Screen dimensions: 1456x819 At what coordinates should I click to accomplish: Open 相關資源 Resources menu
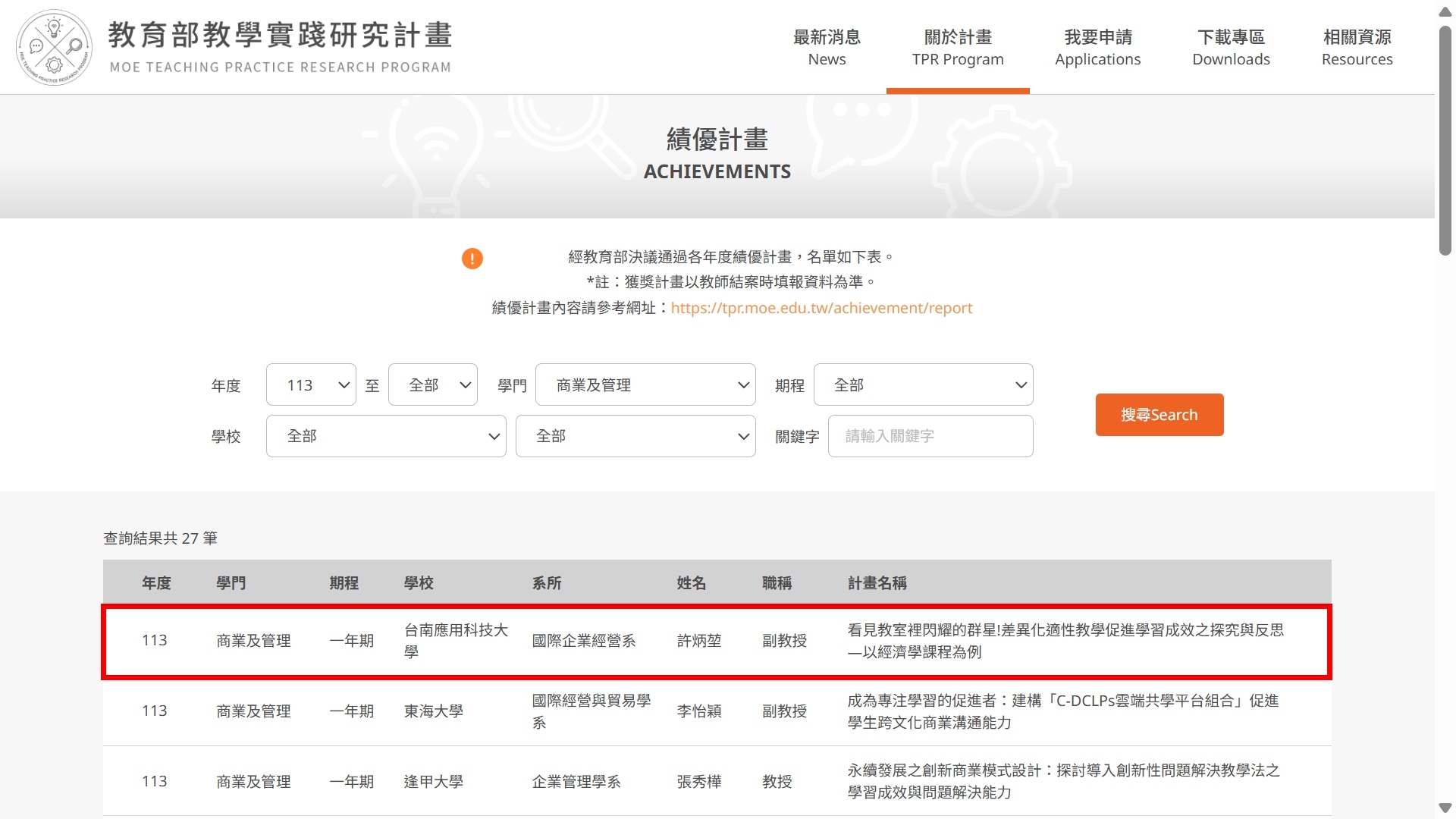pyautogui.click(x=1357, y=47)
